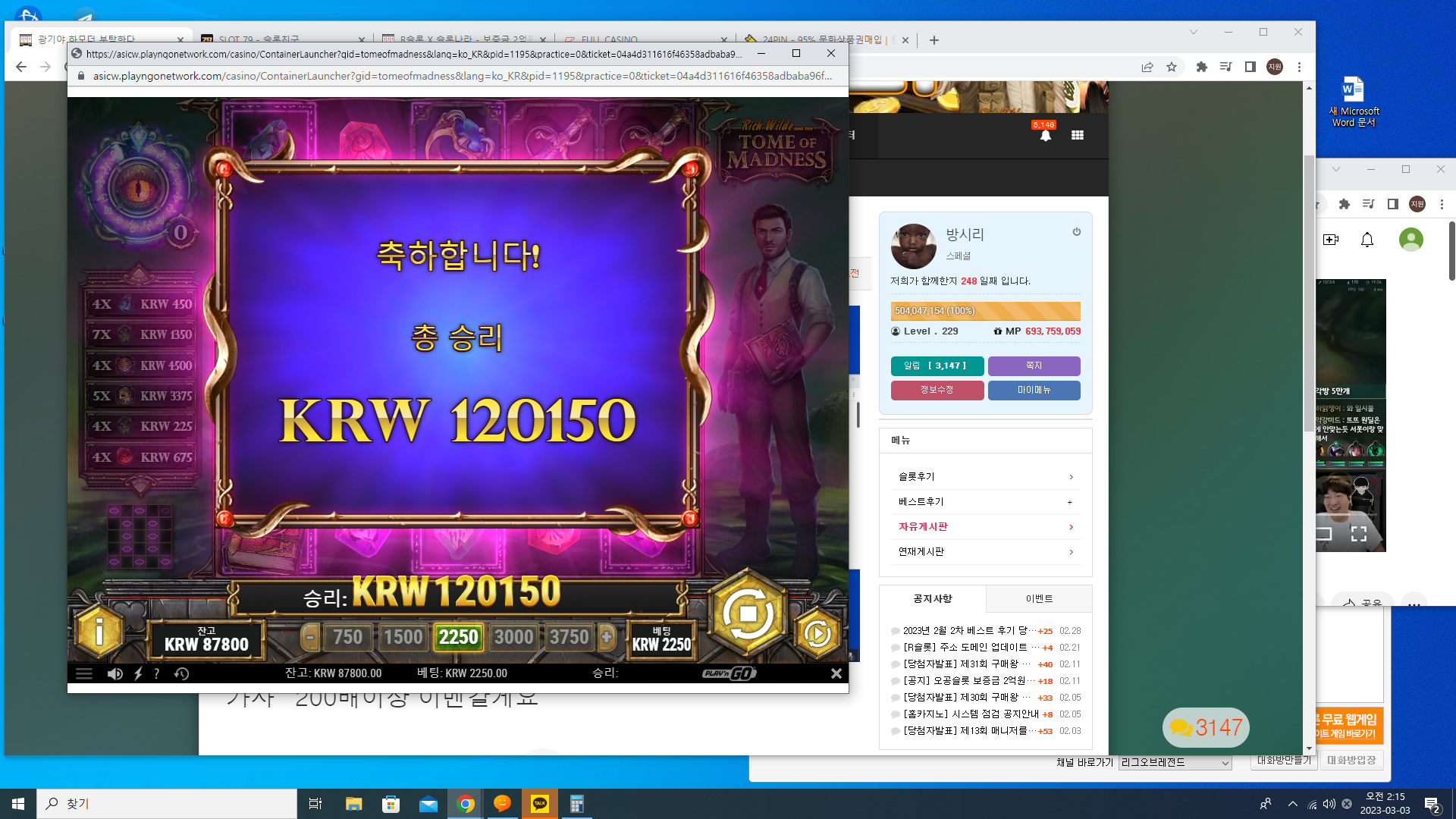1456x819 pixels.
Task: Toggle the Chrome side panel
Action: tap(1250, 67)
